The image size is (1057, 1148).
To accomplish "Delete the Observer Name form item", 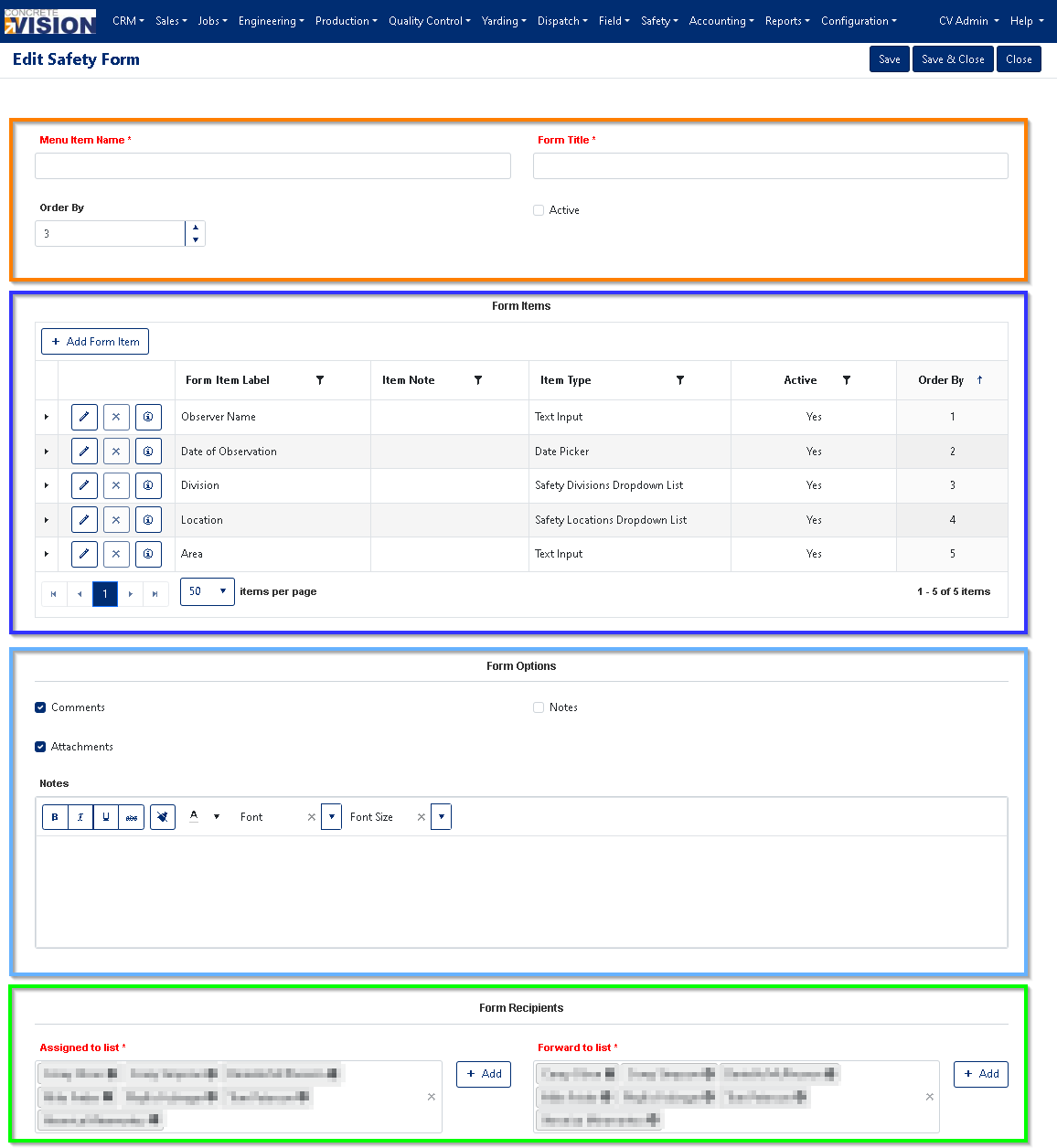I will (116, 417).
